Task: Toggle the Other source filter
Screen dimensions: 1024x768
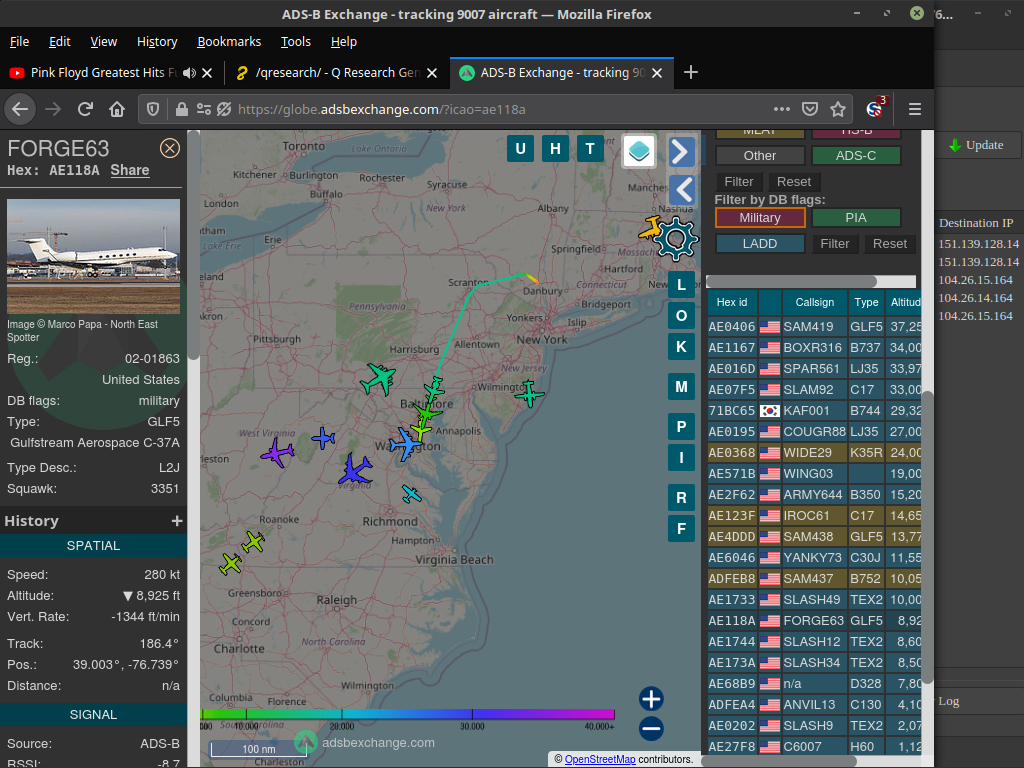Action: click(x=760, y=155)
